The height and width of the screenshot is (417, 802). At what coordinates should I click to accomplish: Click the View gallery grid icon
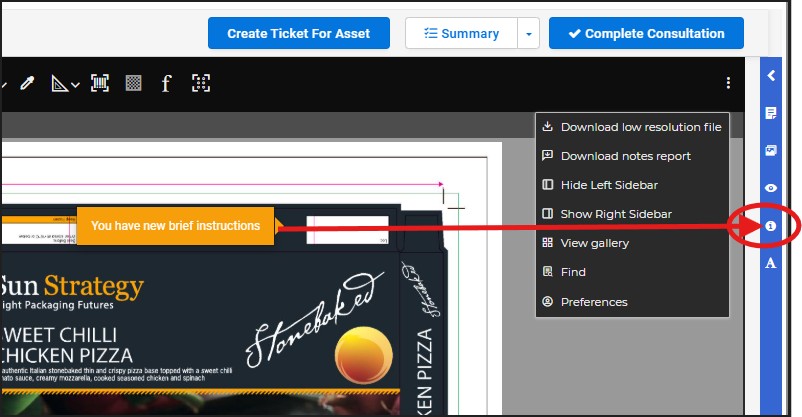[x=547, y=243]
